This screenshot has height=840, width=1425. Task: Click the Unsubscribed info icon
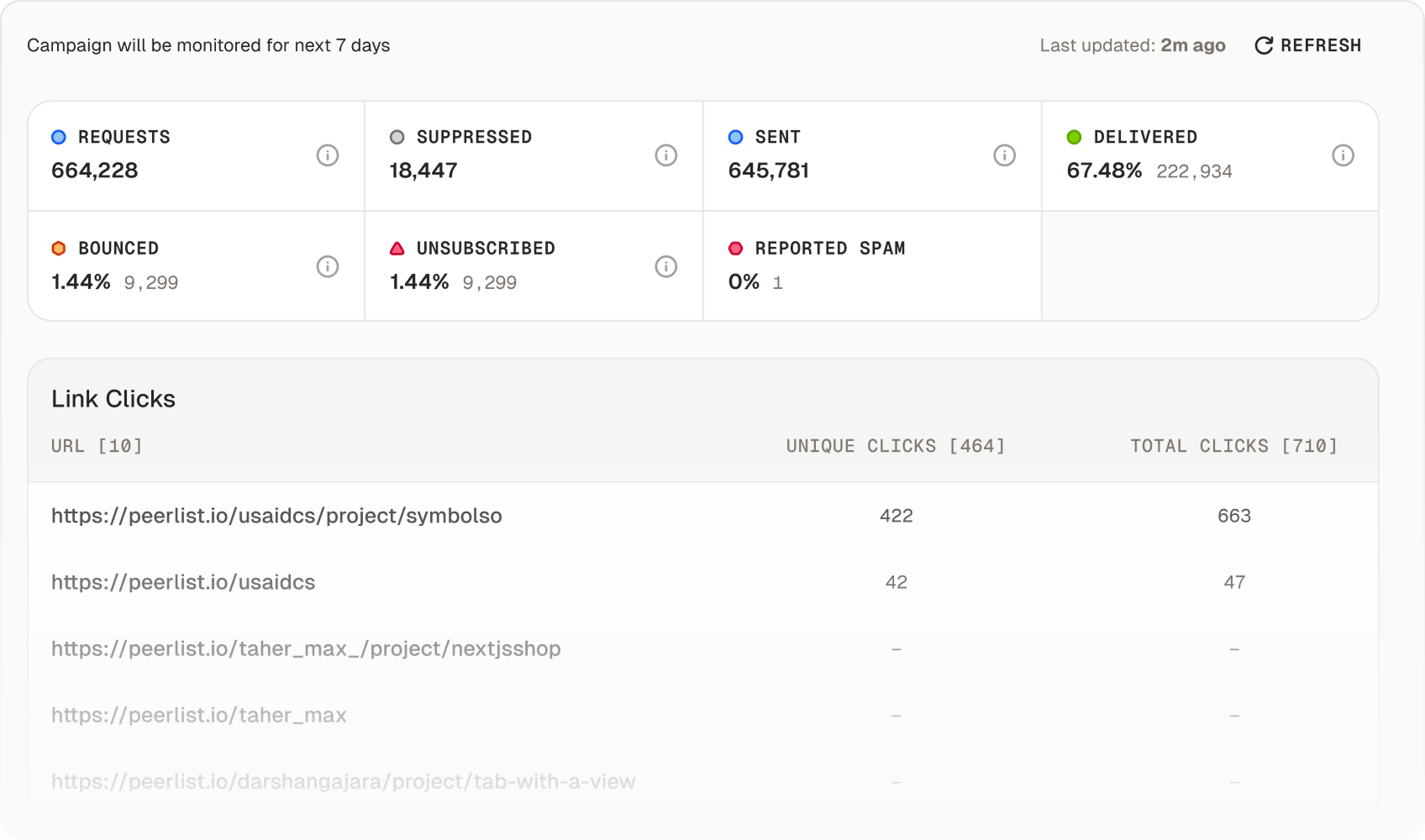coord(666,266)
